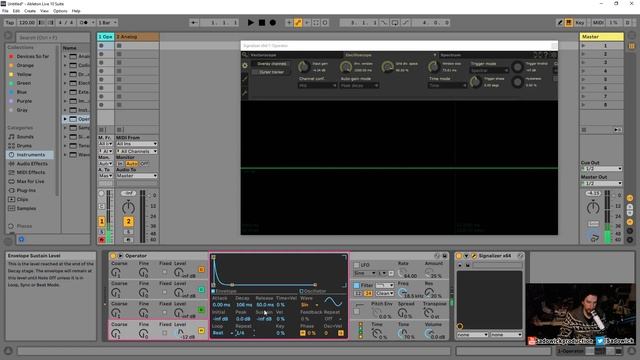The width and height of the screenshot is (640, 360).
Task: Click the Arrangement Record button
Action: click(273, 22)
